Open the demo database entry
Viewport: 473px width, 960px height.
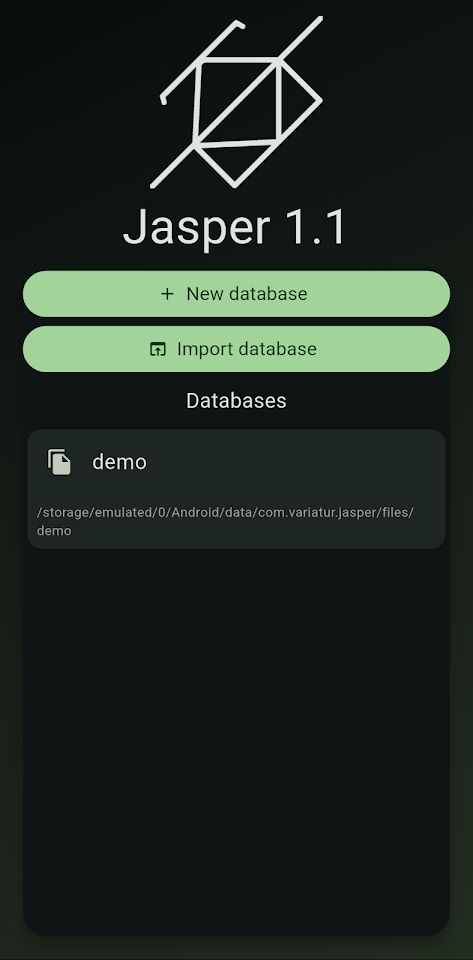pos(236,489)
